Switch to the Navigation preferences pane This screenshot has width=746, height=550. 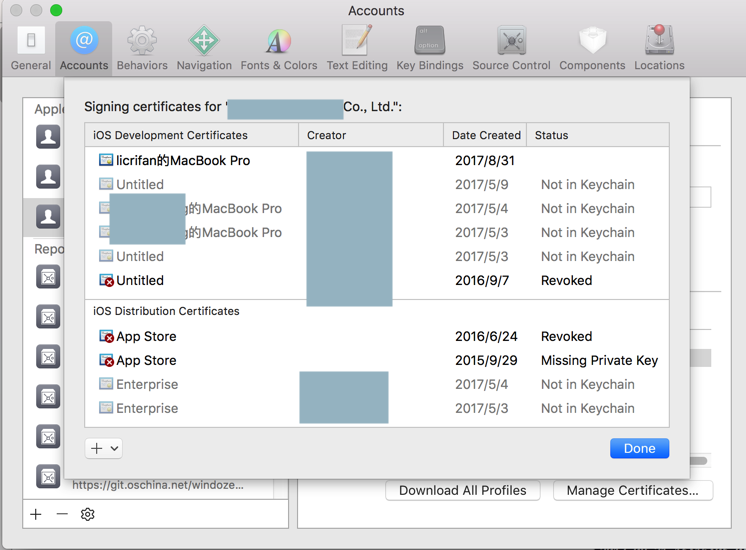(204, 48)
